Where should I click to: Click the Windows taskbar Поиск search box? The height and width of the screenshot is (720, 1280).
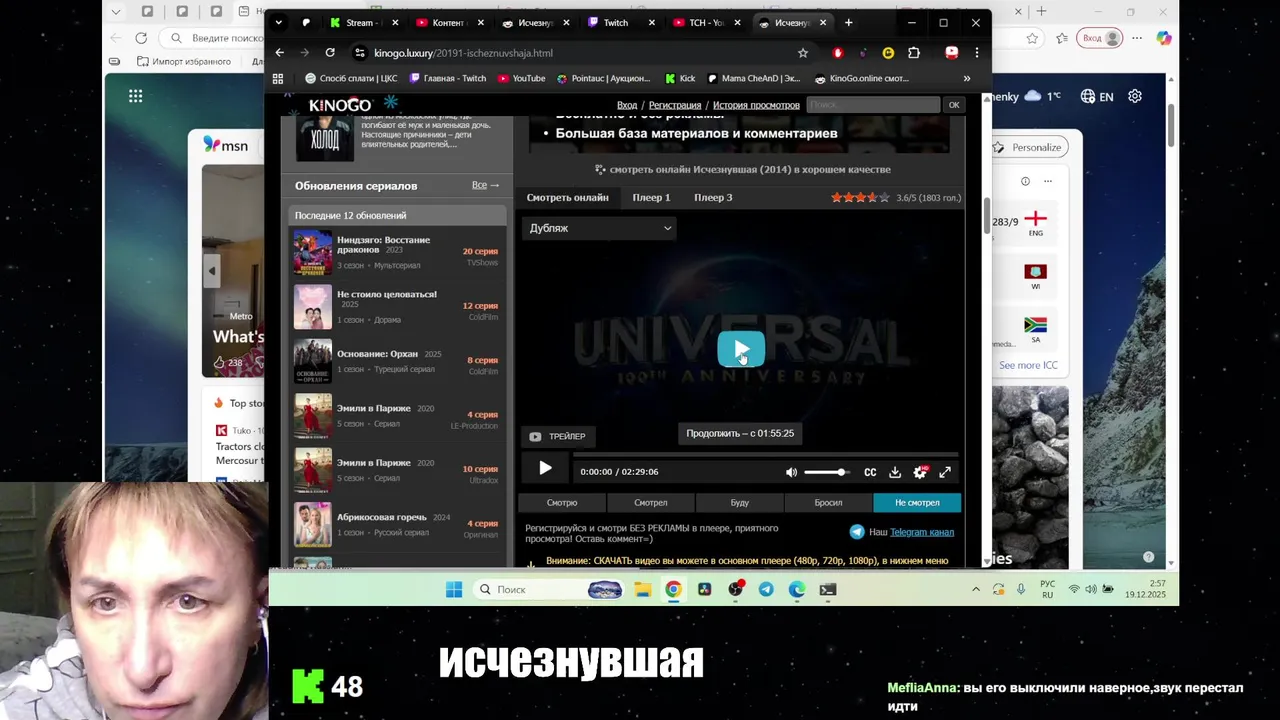548,589
